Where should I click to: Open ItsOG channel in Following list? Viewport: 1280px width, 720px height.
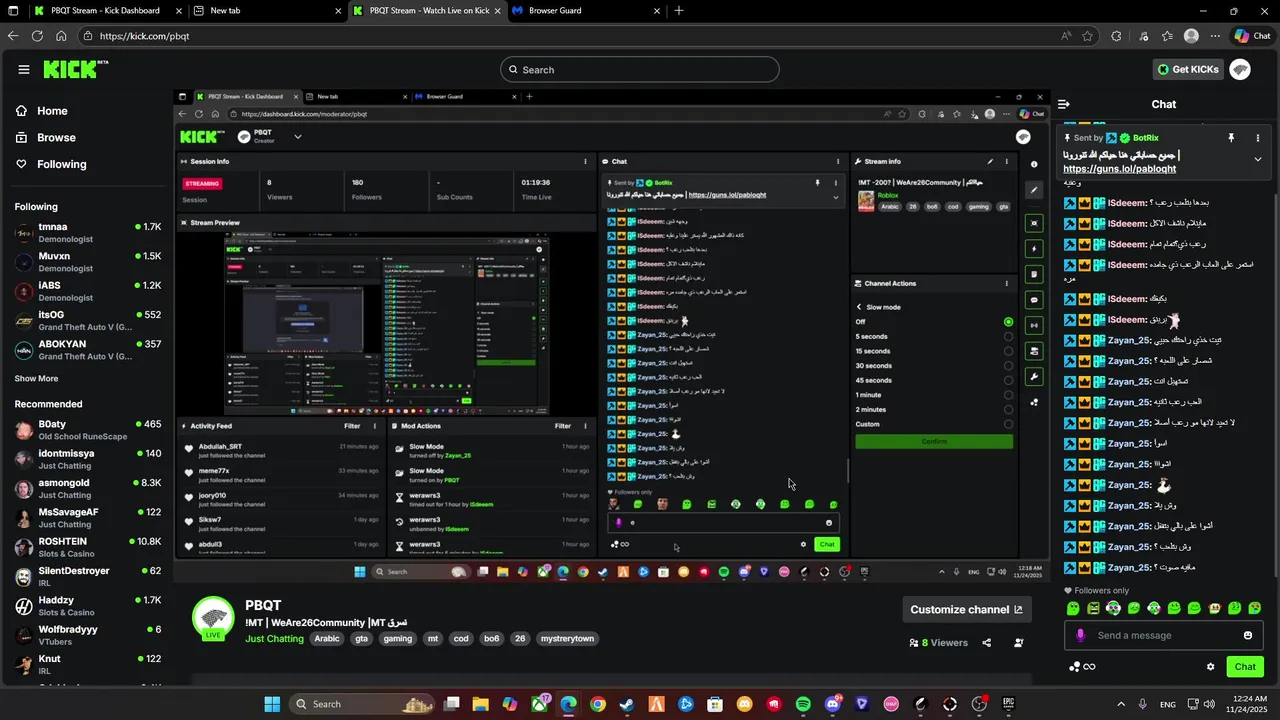[x=88, y=320]
